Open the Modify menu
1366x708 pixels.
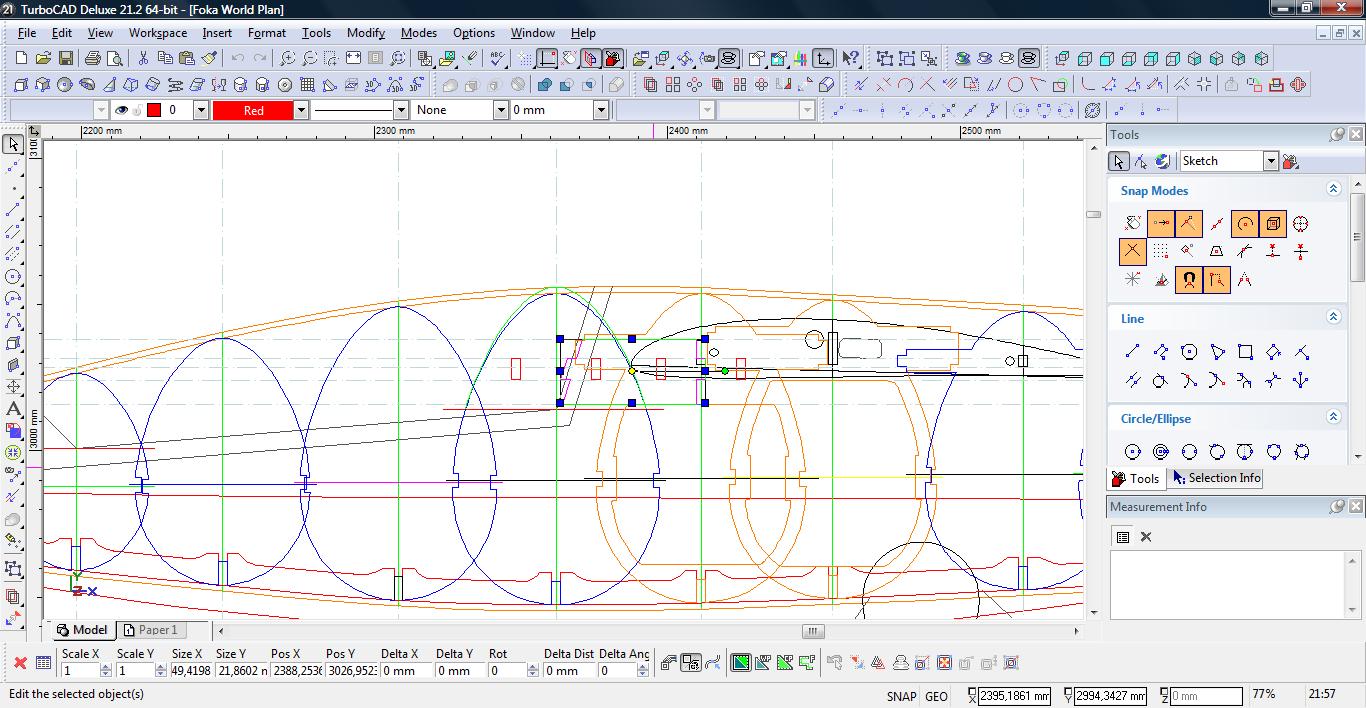click(365, 32)
